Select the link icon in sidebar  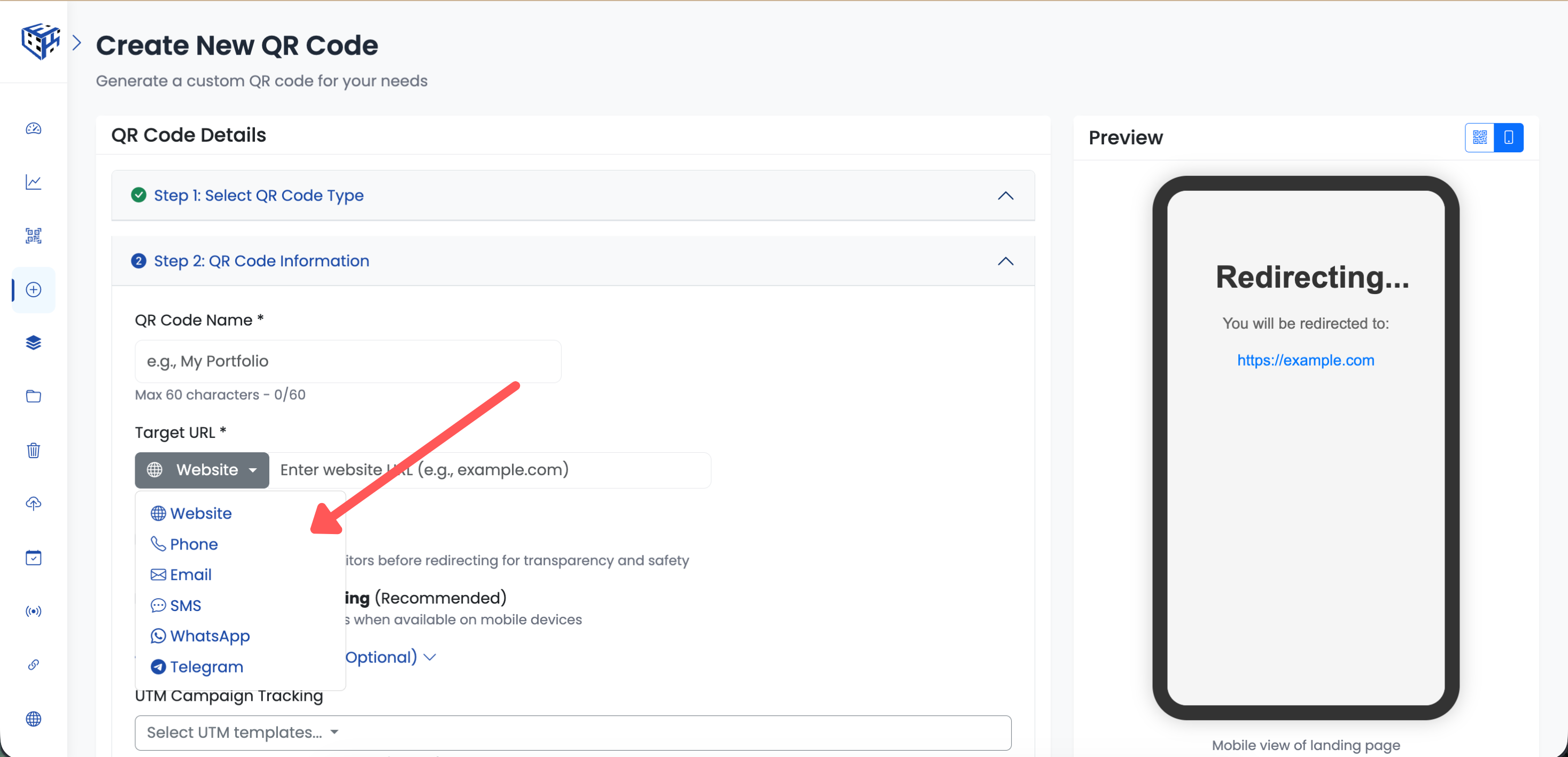(33, 665)
